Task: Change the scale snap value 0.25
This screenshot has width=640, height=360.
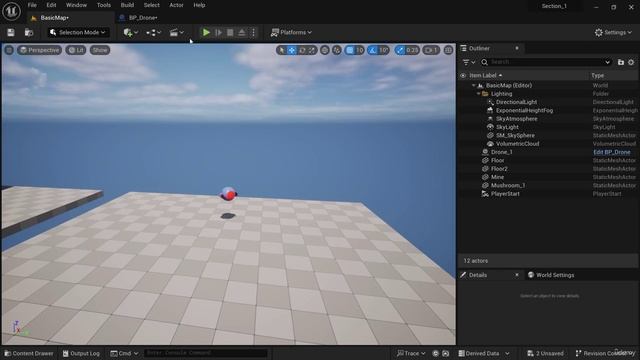Action: [412, 50]
